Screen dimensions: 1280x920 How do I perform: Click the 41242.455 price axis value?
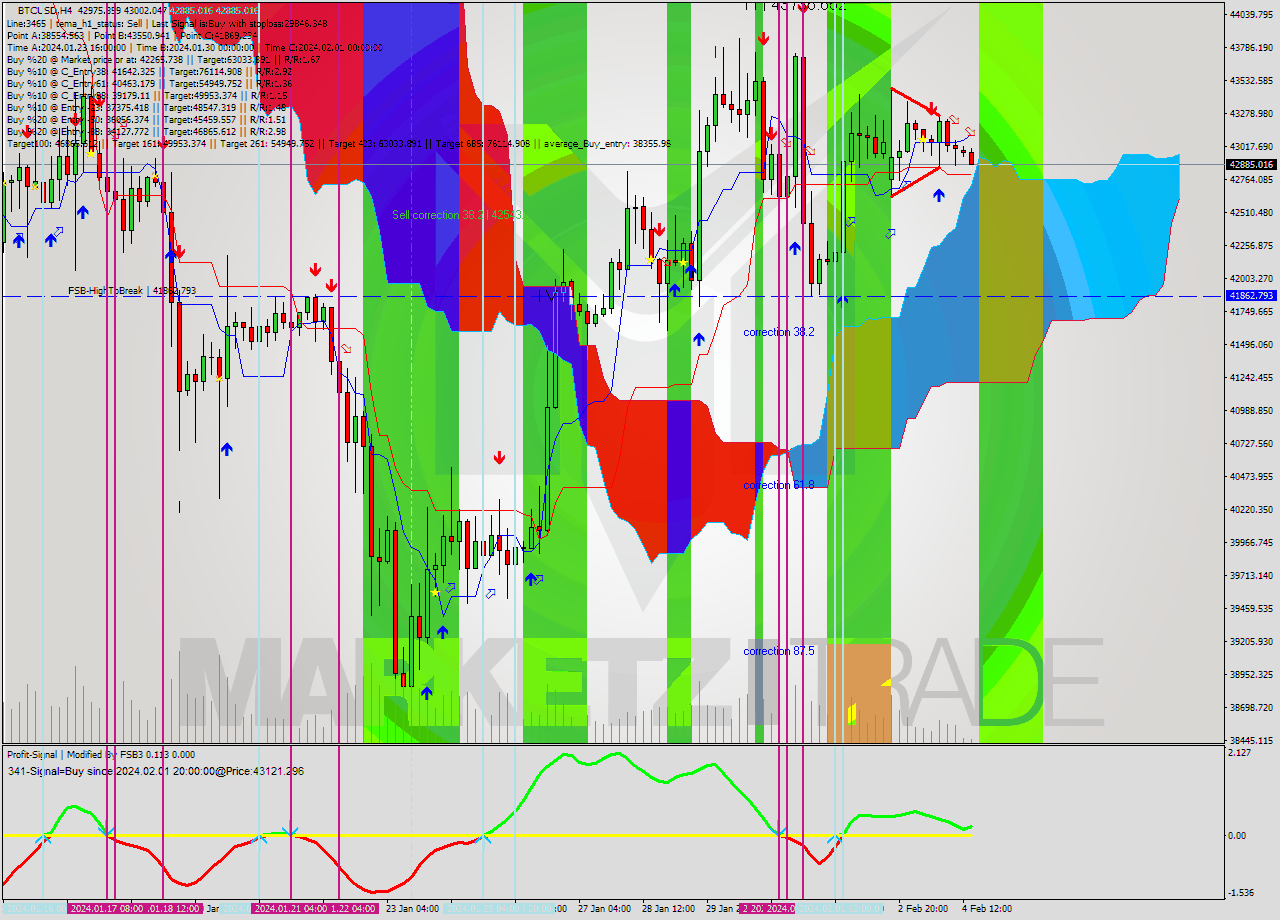(x=1251, y=377)
